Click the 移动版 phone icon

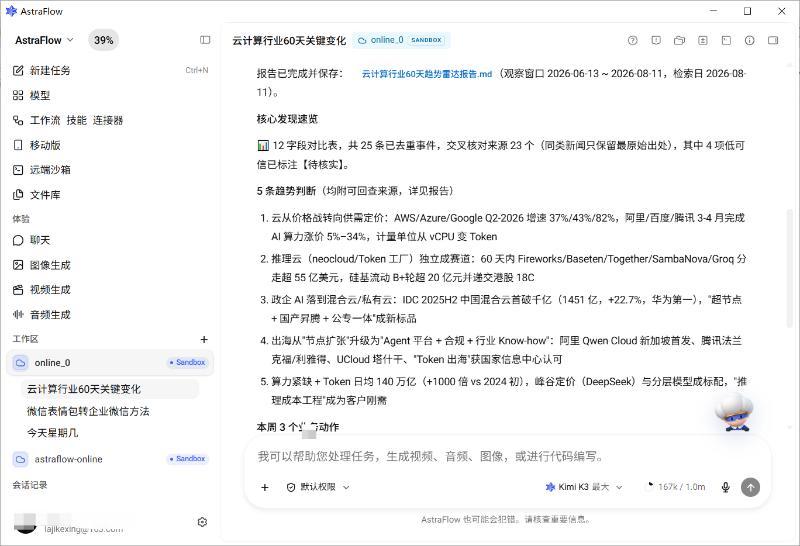(x=18, y=145)
